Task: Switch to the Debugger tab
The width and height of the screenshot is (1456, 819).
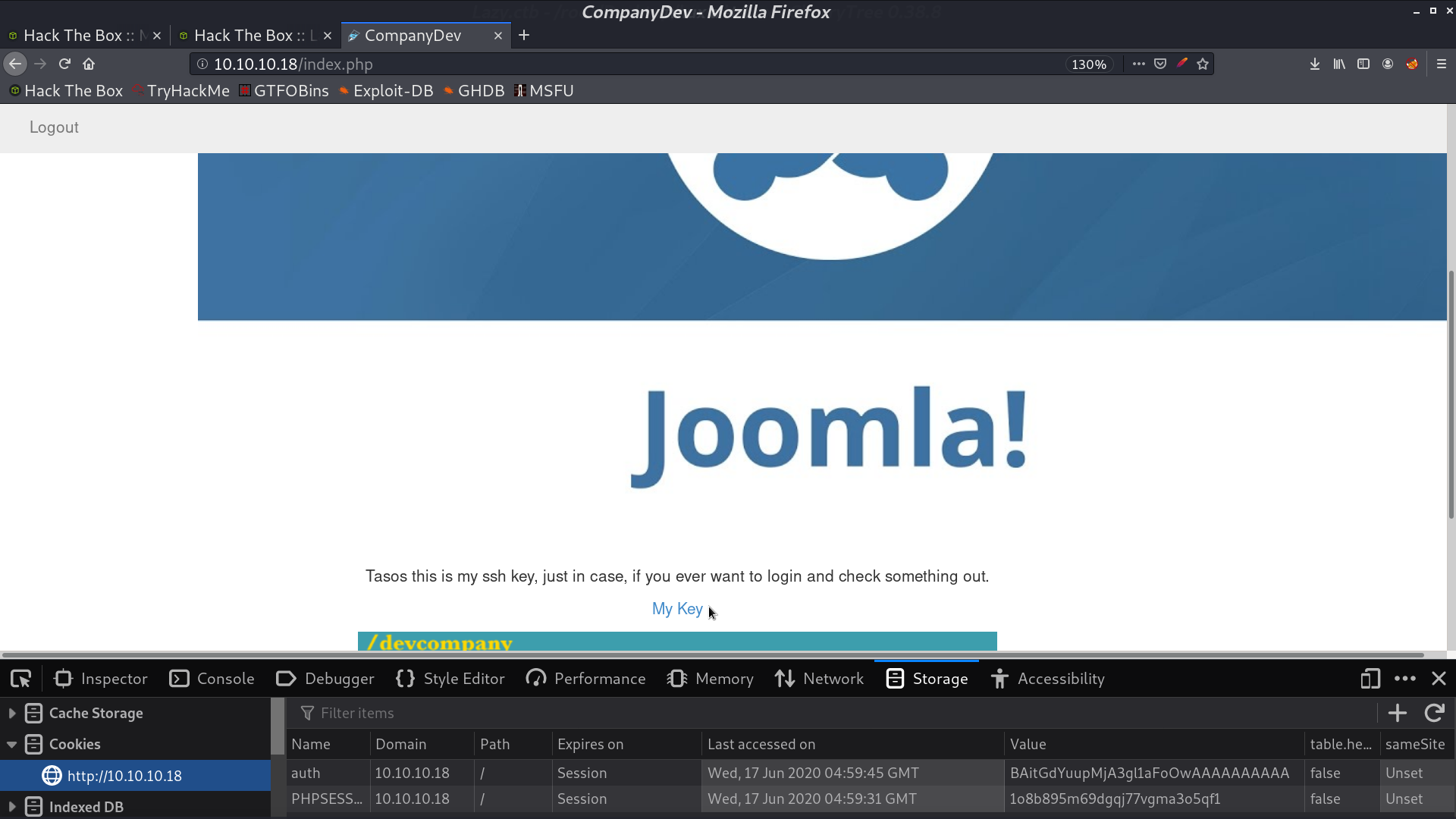Action: [325, 679]
